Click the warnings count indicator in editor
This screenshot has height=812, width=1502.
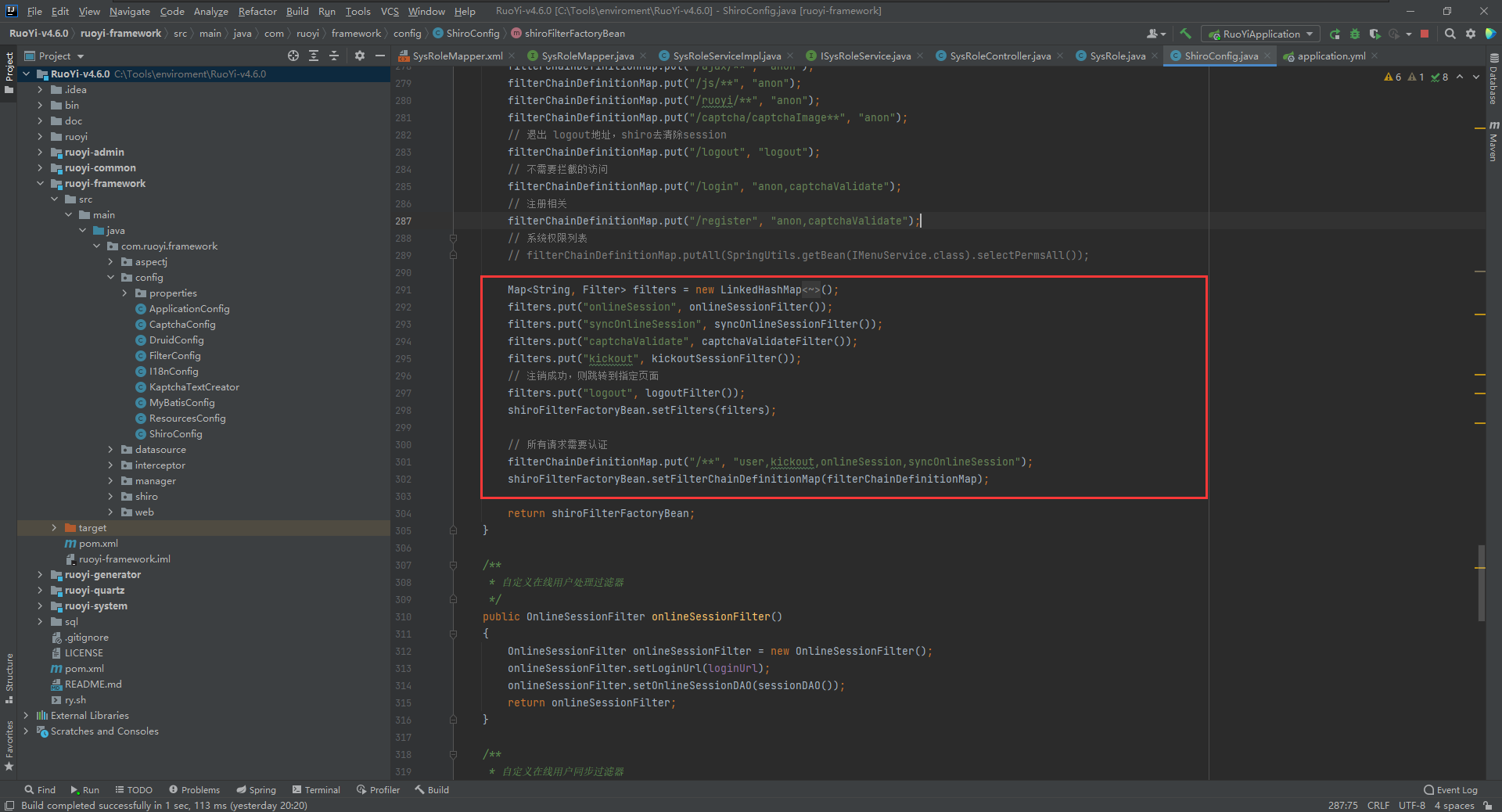(x=1392, y=77)
